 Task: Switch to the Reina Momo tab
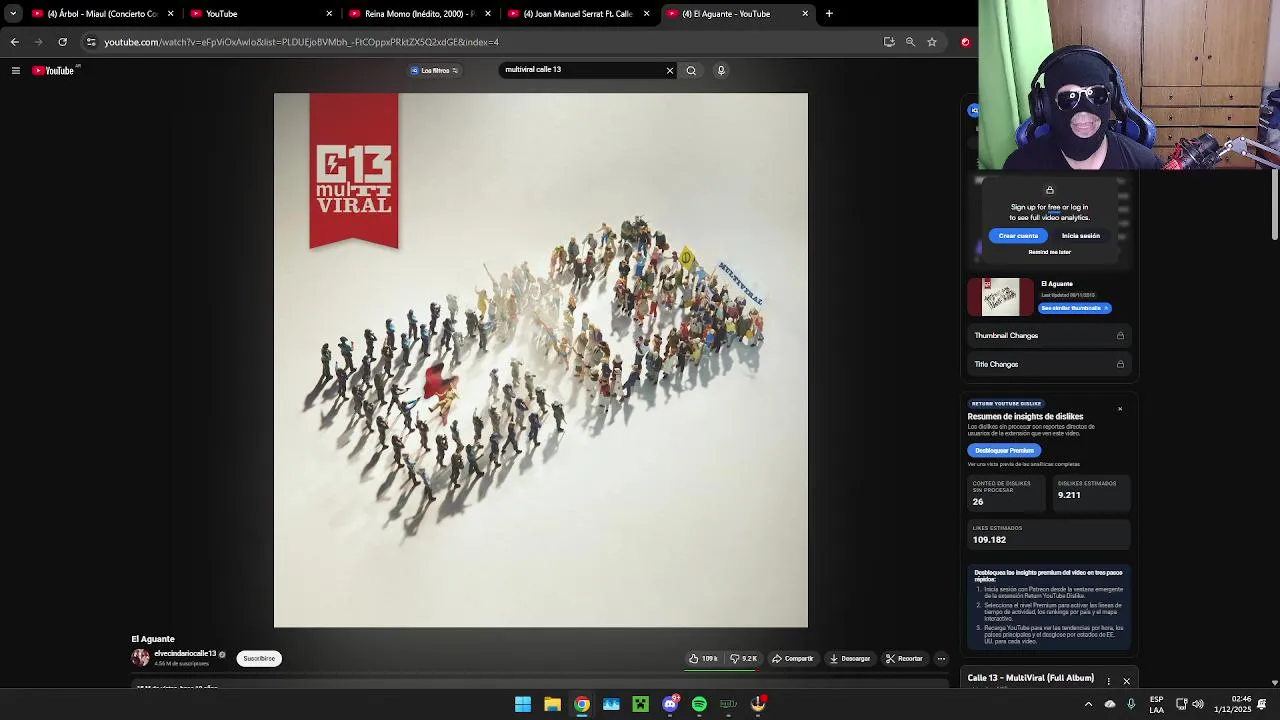click(421, 13)
